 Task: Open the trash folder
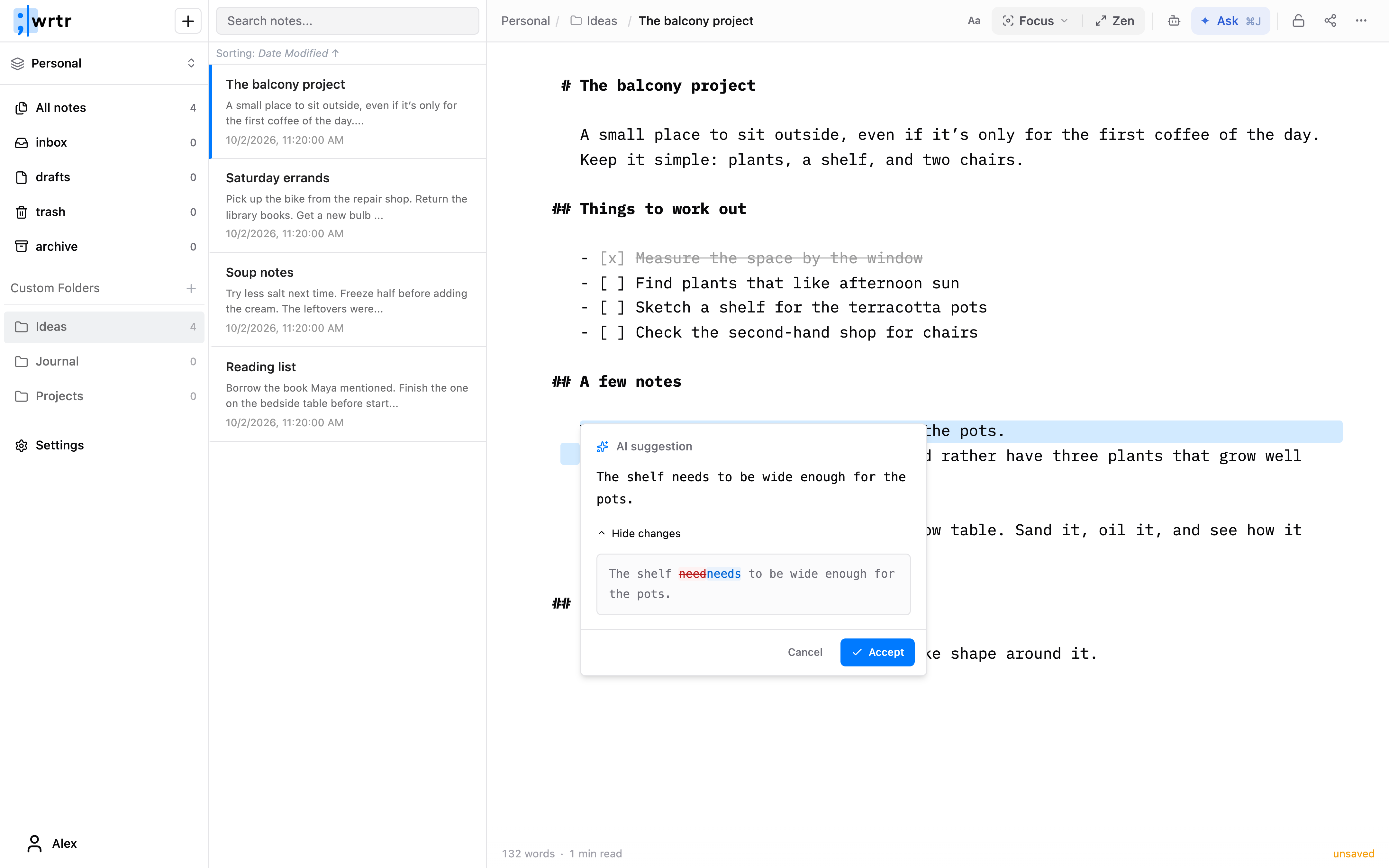pos(104,212)
